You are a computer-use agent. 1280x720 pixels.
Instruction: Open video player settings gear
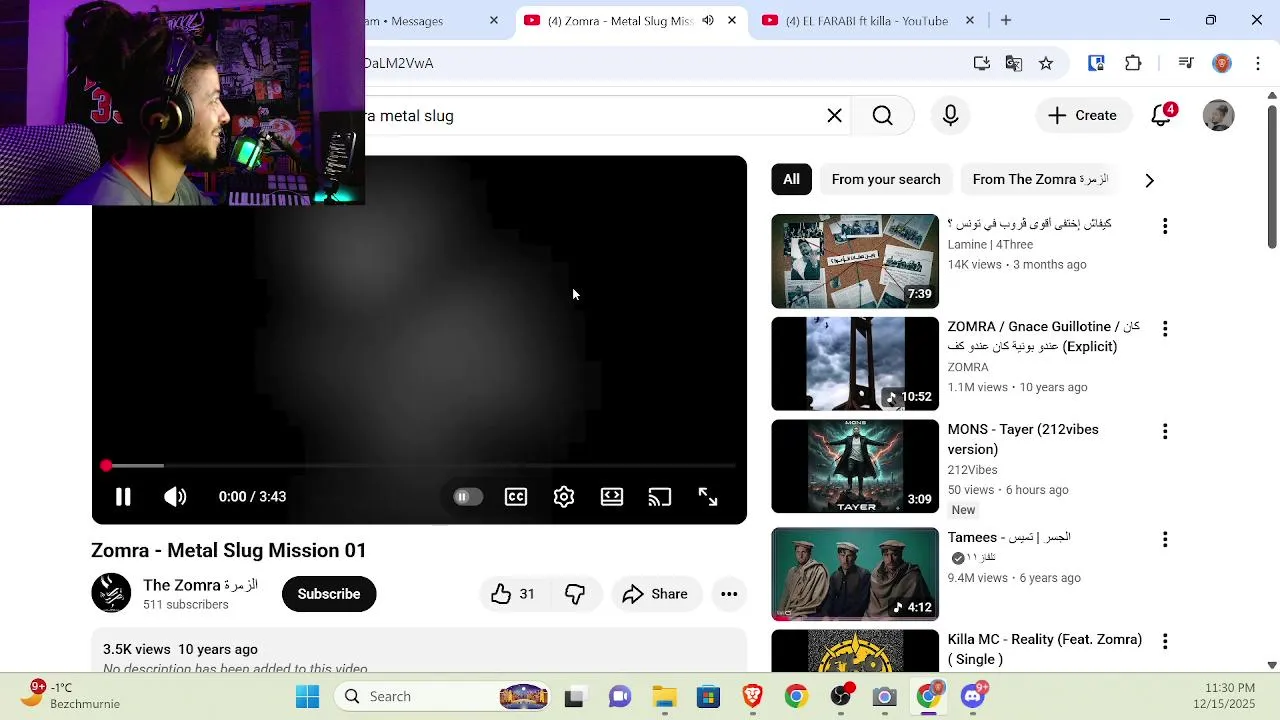point(564,497)
